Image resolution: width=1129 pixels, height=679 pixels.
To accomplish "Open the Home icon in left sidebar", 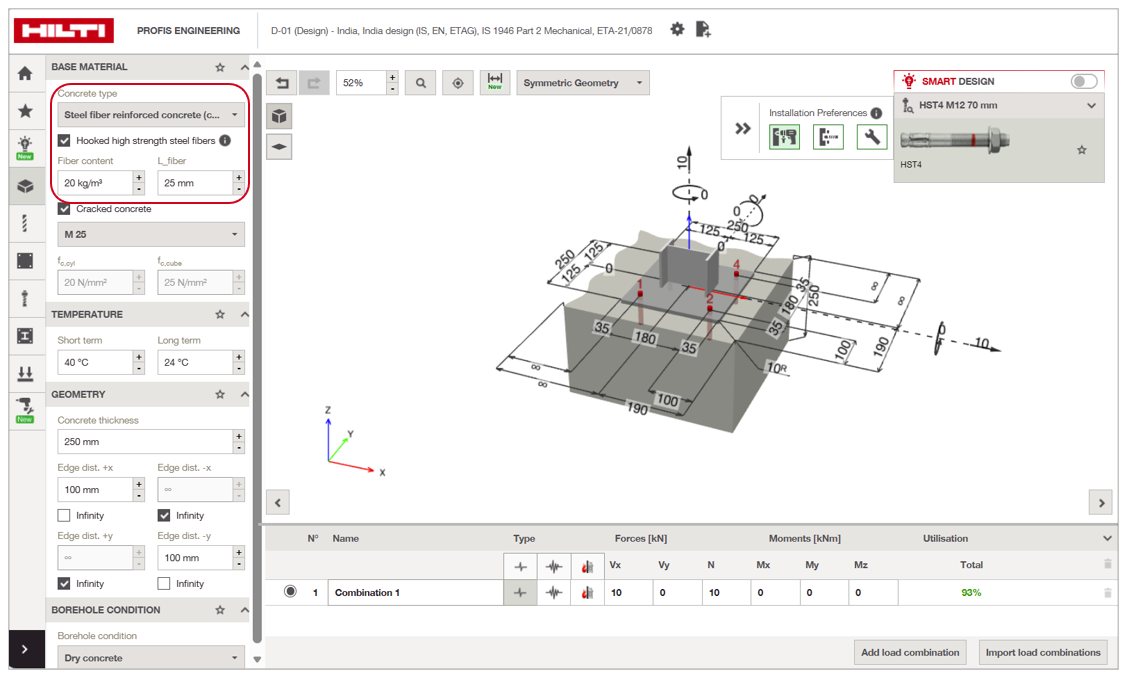I will (x=25, y=73).
